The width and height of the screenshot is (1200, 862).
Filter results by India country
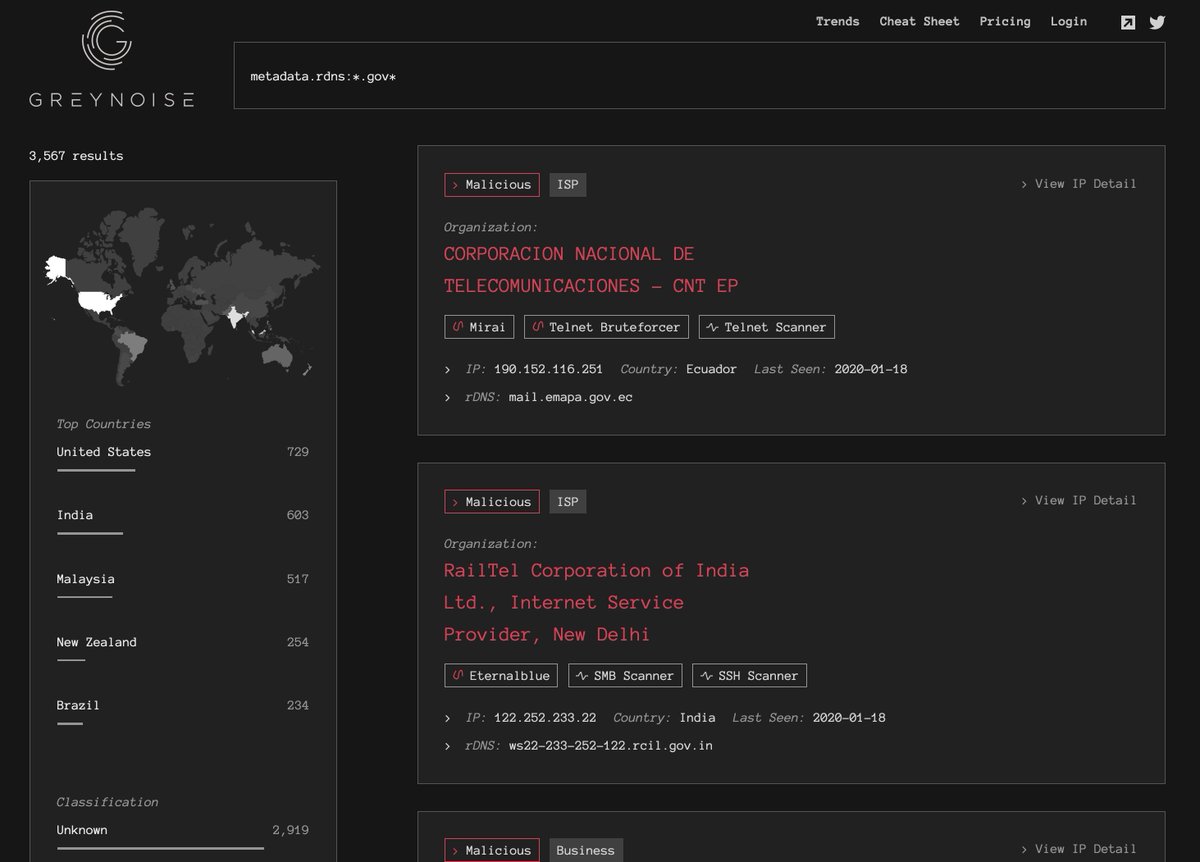[x=182, y=520]
